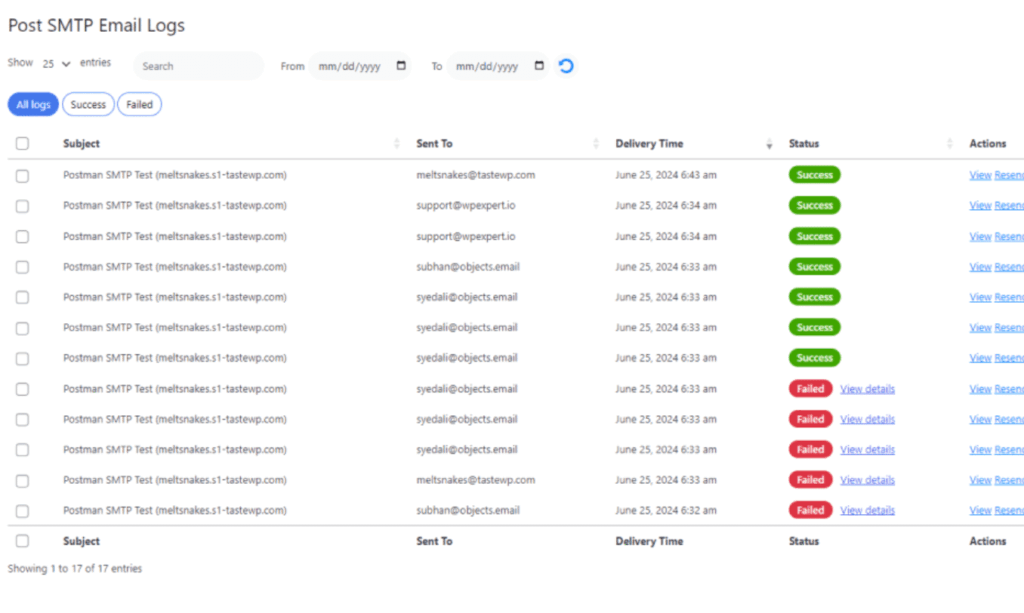Sort logs using the Status column arrows
Viewport: 1024px width, 613px height.
coord(950,143)
